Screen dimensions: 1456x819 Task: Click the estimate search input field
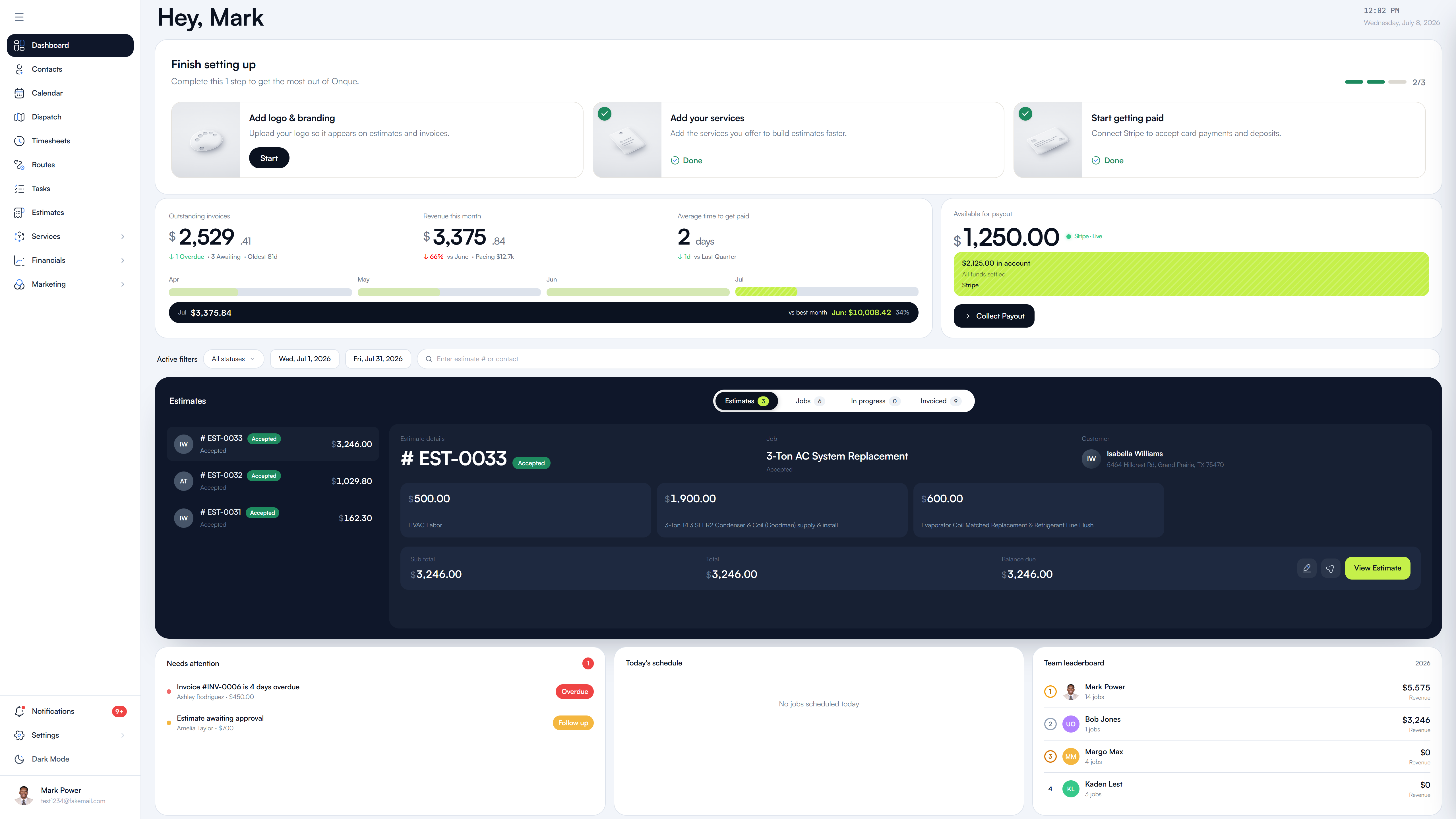pyautogui.click(x=928, y=359)
